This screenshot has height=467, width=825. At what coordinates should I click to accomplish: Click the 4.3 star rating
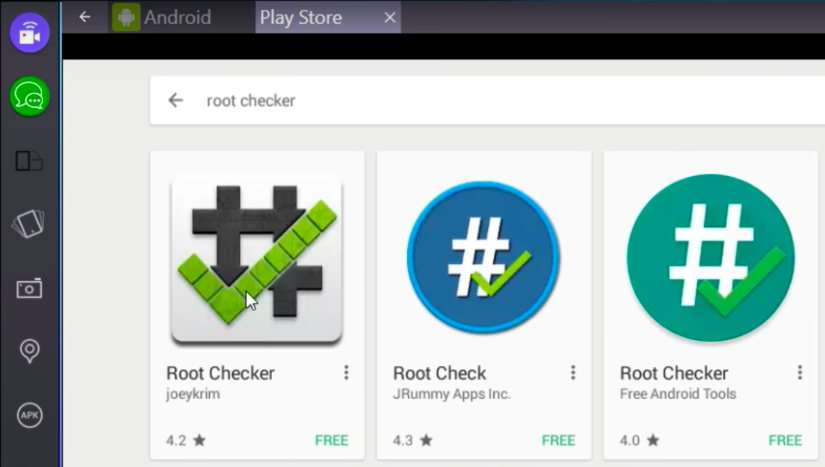tap(412, 440)
